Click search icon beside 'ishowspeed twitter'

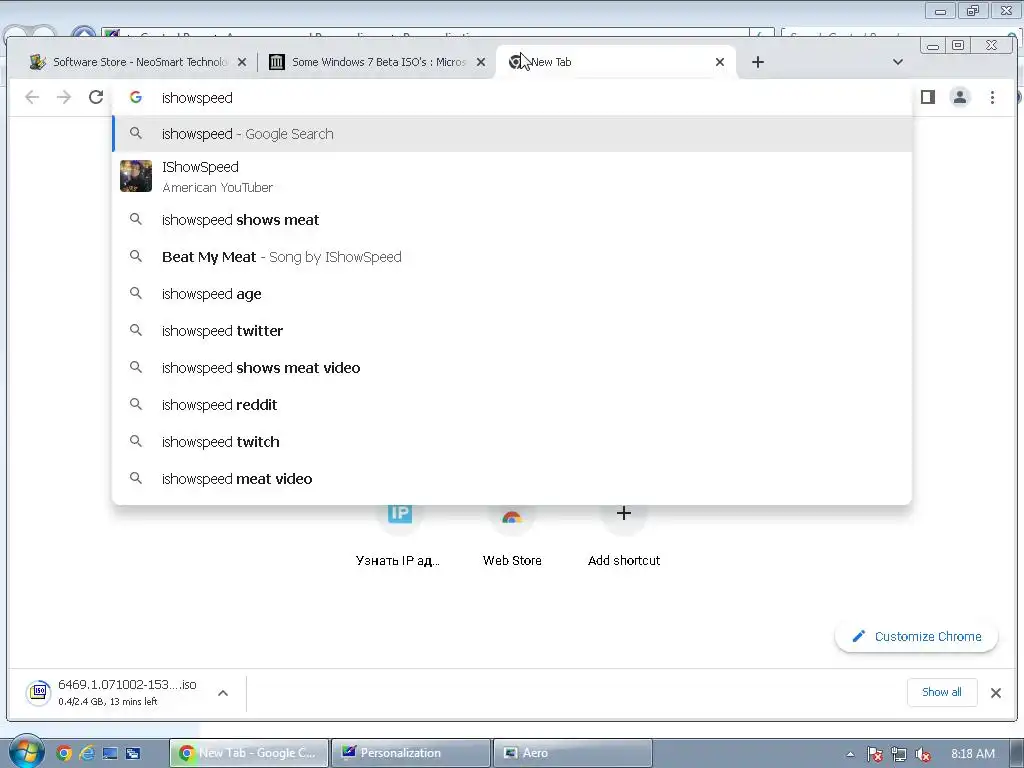click(136, 330)
